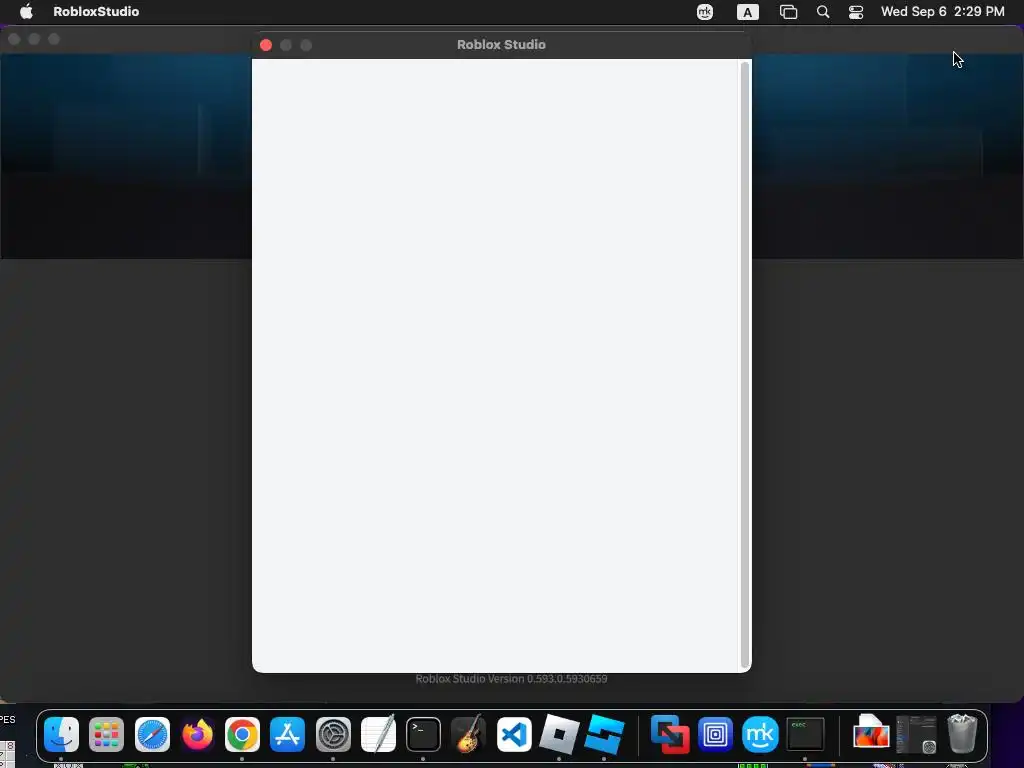
Task: Open the image document stack in Dock
Action: (x=871, y=733)
